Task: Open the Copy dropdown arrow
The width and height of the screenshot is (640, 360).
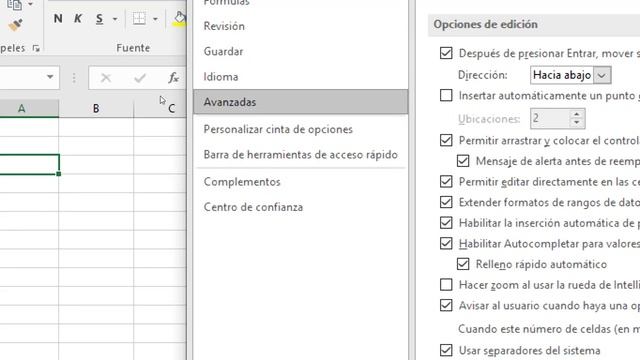Action: pos(30,4)
